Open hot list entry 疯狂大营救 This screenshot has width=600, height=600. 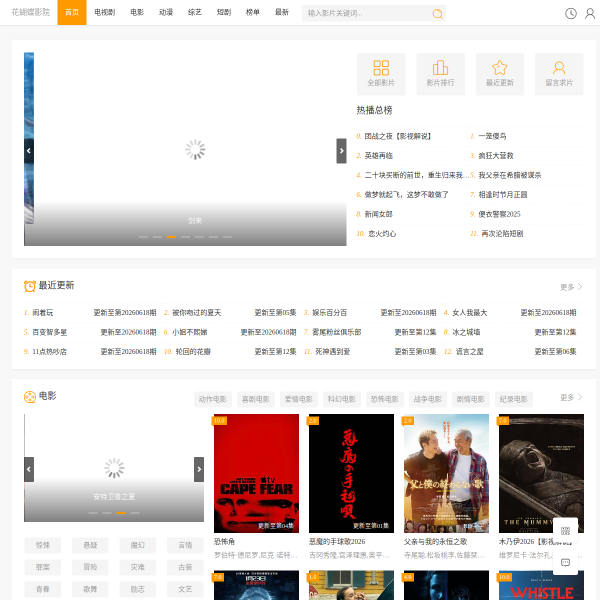[496, 156]
